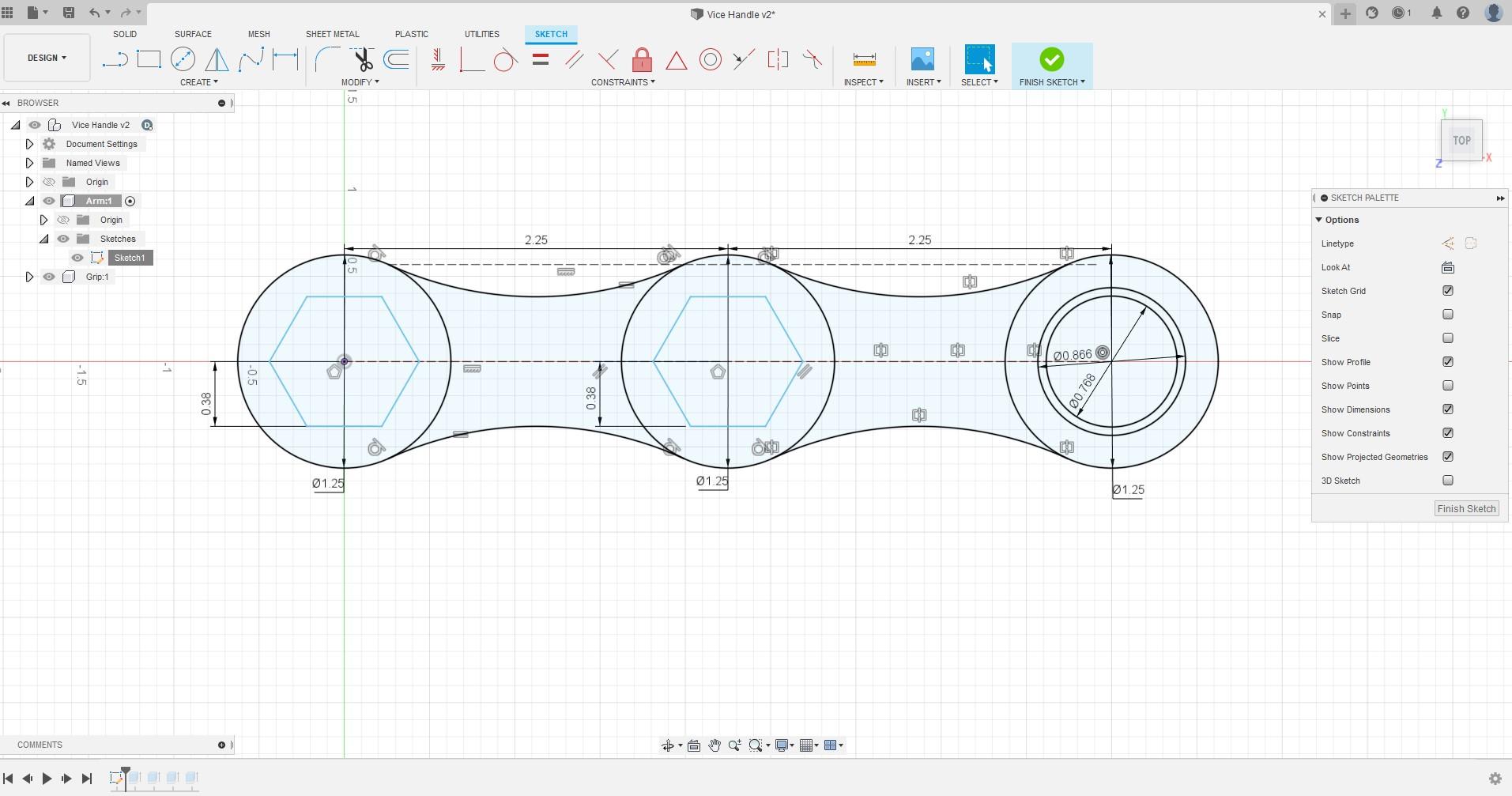The height and width of the screenshot is (796, 1512).
Task: Select the Concentric constraint icon
Action: tap(710, 60)
